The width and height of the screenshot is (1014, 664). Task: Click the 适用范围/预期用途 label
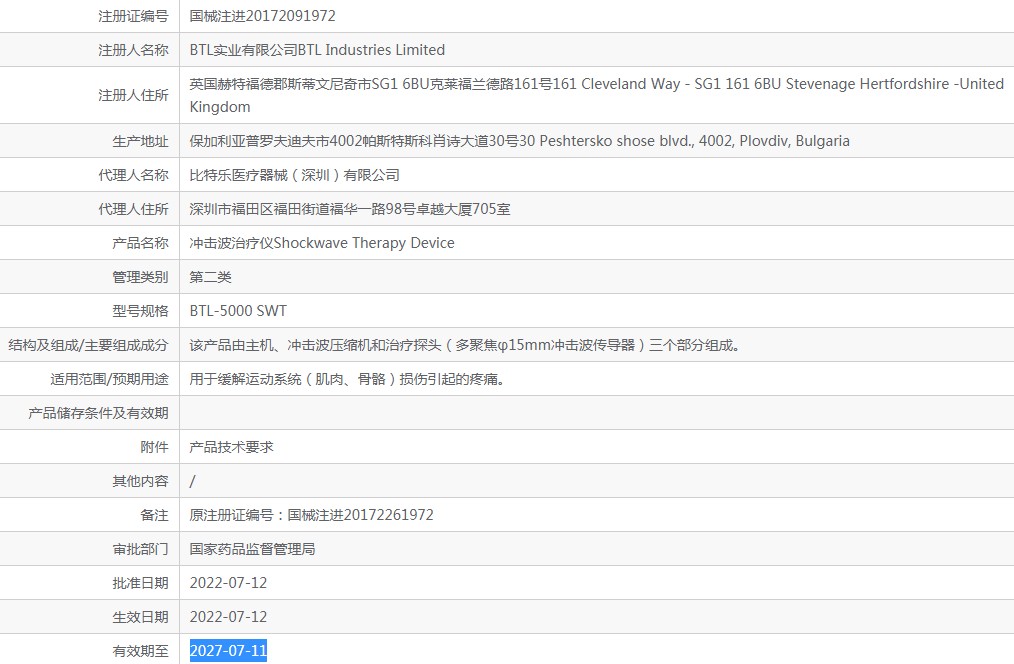coord(109,379)
